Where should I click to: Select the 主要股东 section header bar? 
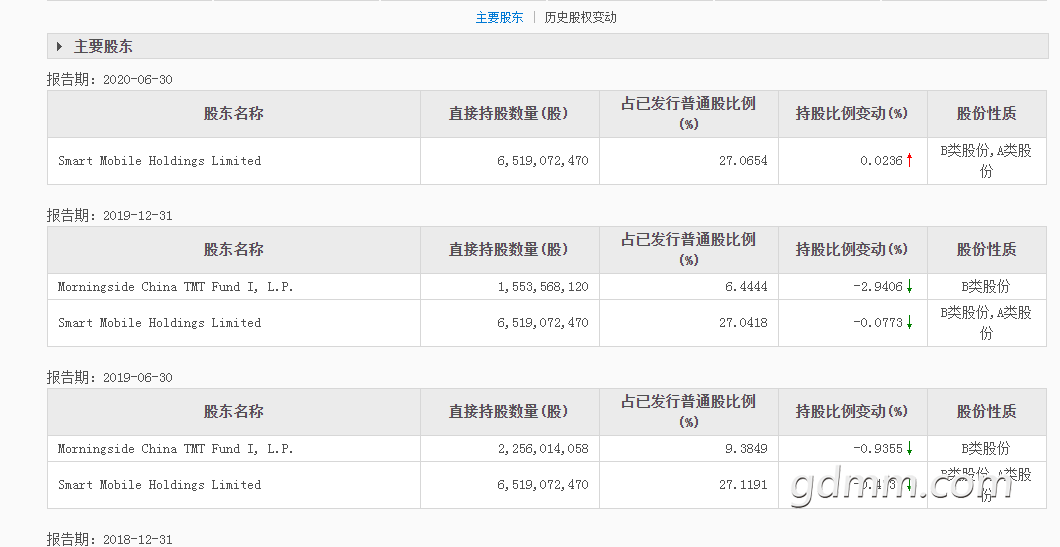(548, 47)
